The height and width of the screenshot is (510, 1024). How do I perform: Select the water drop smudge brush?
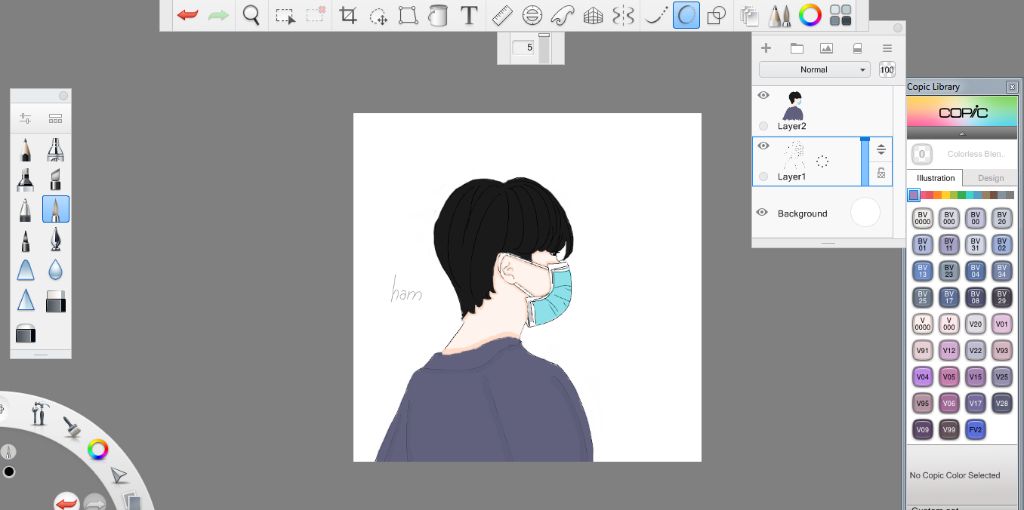coord(56,270)
